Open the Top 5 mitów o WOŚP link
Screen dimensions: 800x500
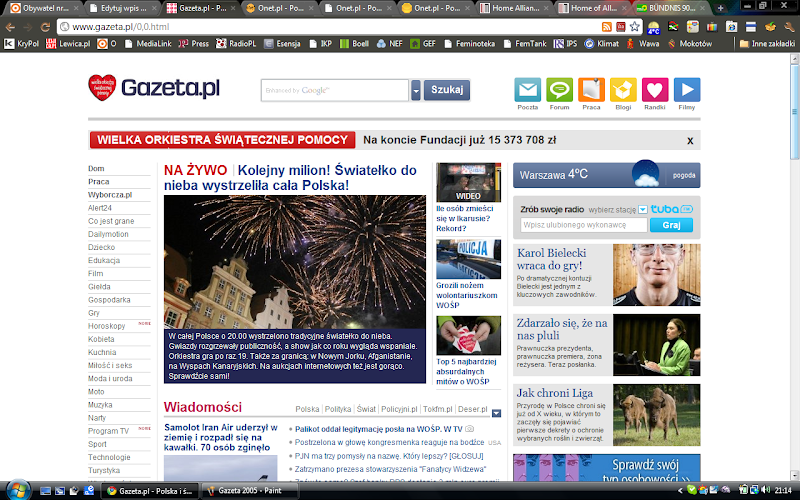pyautogui.click(x=466, y=371)
